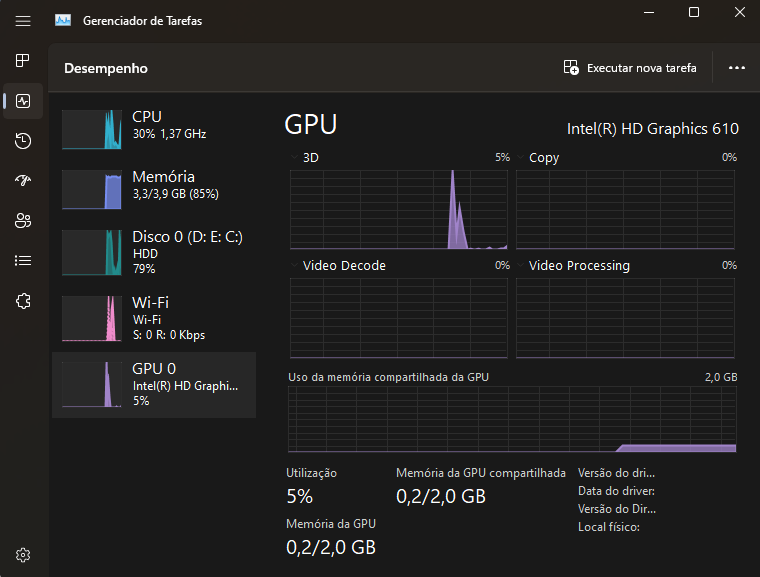Click the Disco 0 mini graph thumbnail

pos(92,253)
